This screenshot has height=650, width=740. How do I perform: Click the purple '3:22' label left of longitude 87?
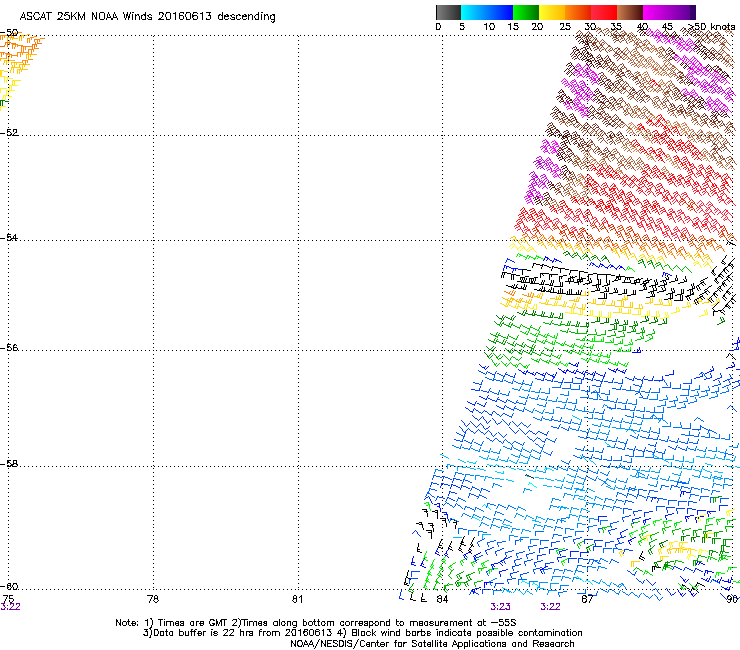pos(550,607)
